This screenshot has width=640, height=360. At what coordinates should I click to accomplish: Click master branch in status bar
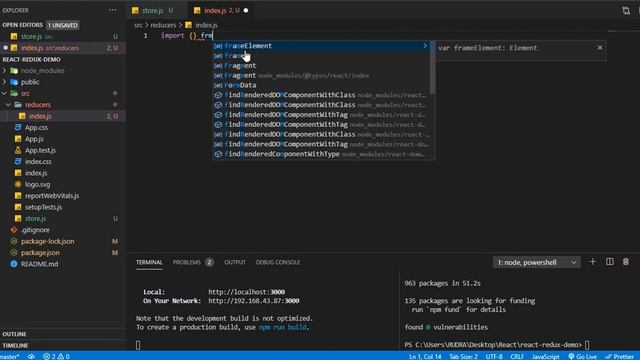[x=10, y=356]
